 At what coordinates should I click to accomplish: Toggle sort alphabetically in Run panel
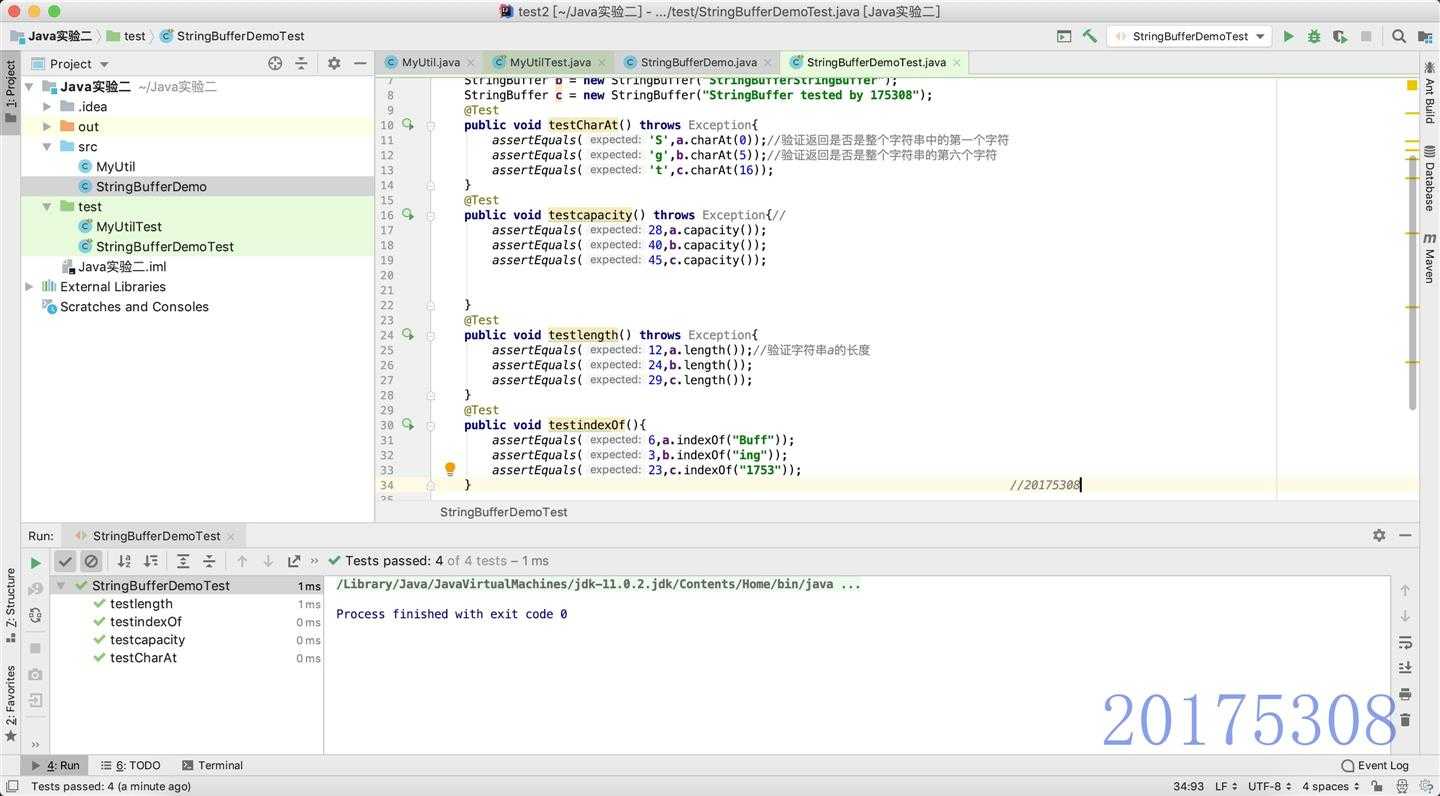click(124, 561)
